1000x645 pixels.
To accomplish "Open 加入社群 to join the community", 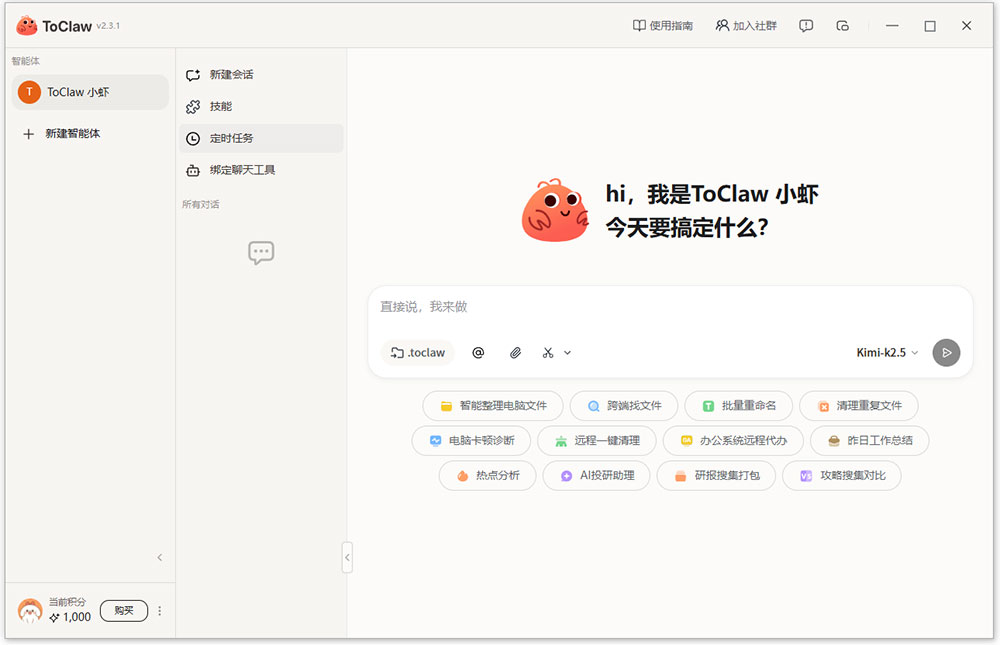I will [746, 26].
